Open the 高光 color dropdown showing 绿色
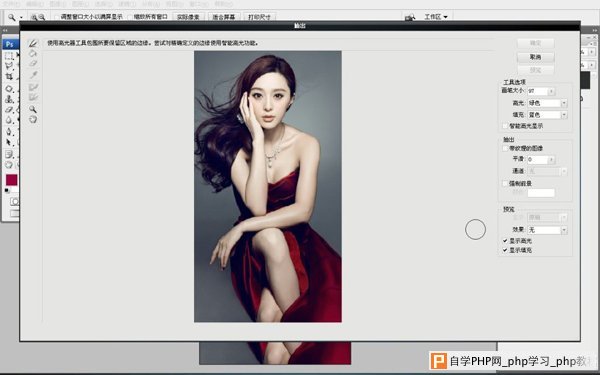The image size is (600, 375). click(547, 103)
